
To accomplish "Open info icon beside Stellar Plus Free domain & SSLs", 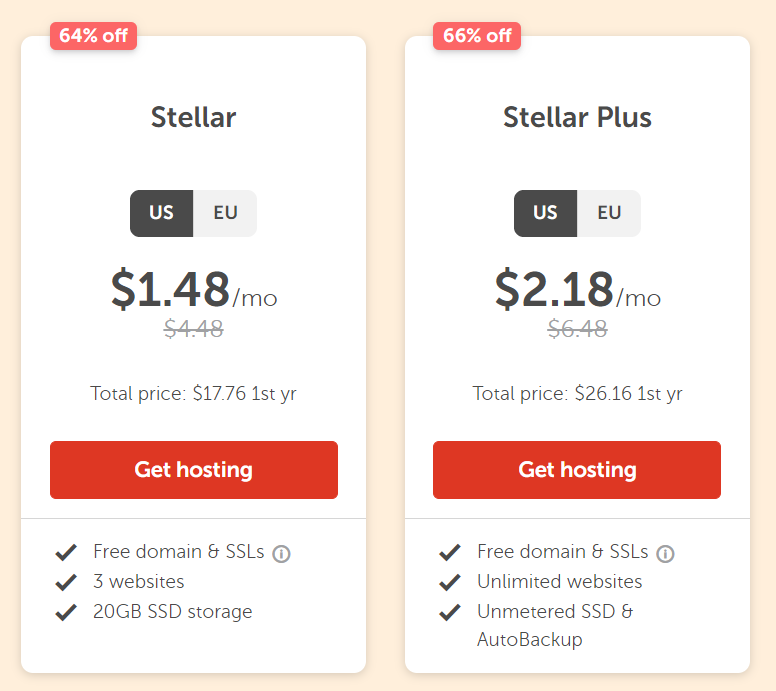I will [x=665, y=553].
